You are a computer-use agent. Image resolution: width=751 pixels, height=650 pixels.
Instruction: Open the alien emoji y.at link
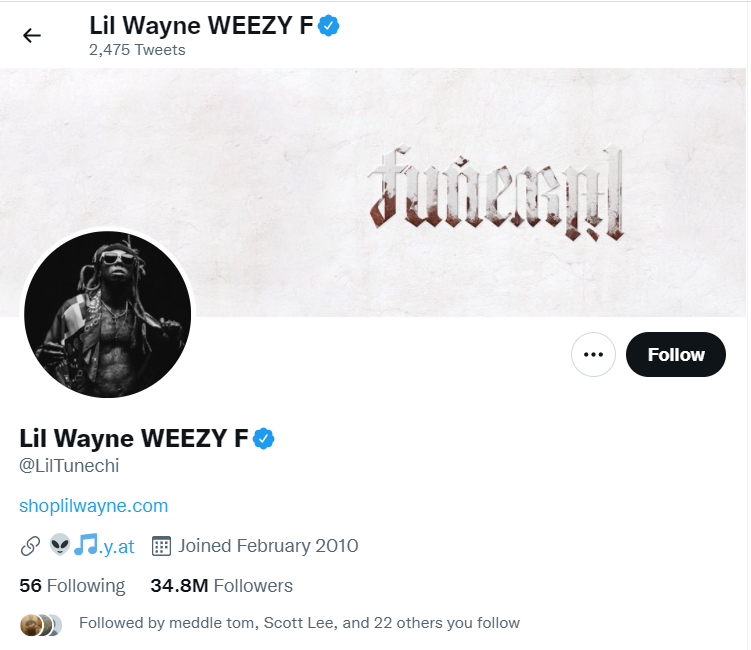tap(92, 546)
